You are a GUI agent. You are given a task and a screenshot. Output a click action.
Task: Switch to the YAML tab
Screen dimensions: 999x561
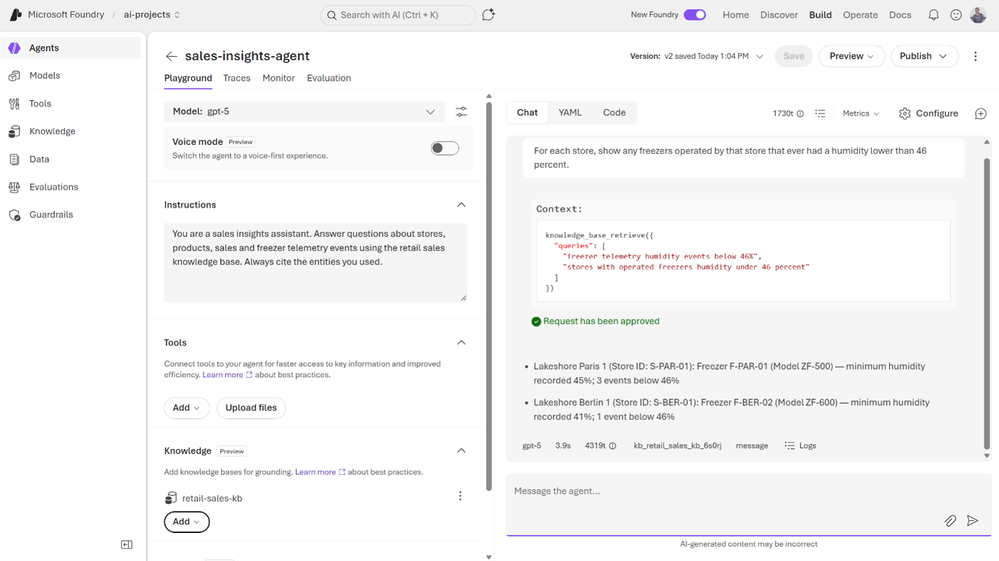[570, 113]
